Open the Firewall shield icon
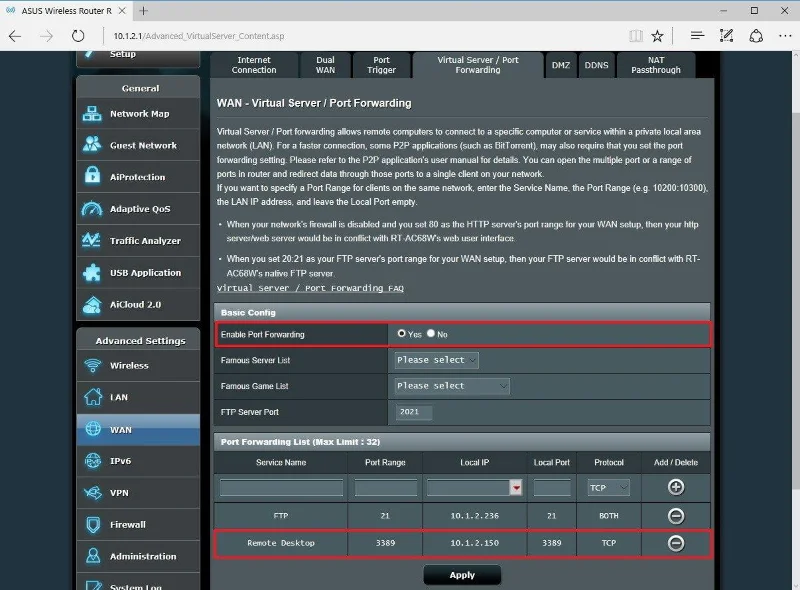The height and width of the screenshot is (590, 800). [x=93, y=524]
